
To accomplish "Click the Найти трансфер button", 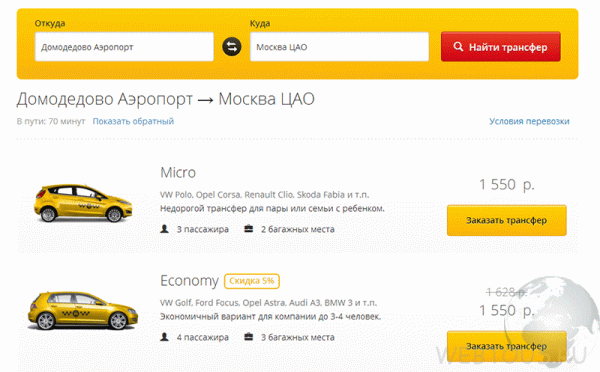I will pyautogui.click(x=501, y=47).
